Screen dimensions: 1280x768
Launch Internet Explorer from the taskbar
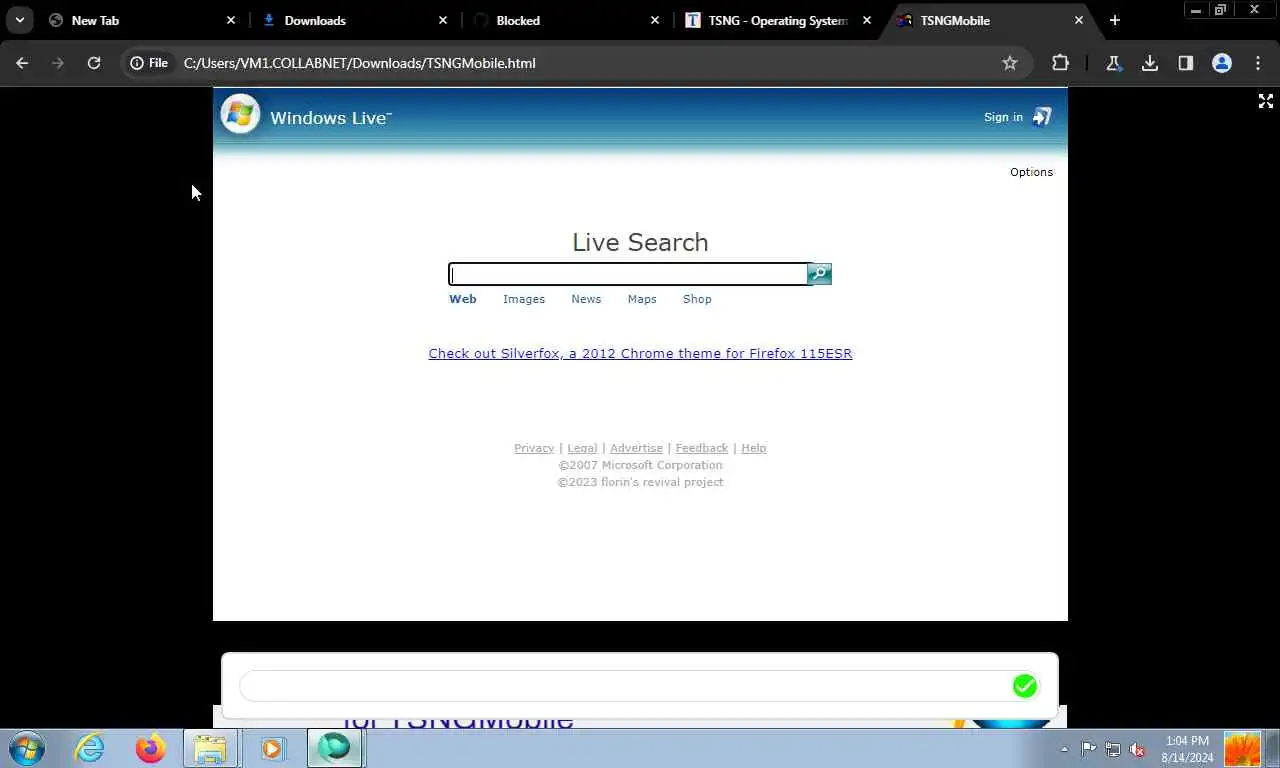pos(90,748)
